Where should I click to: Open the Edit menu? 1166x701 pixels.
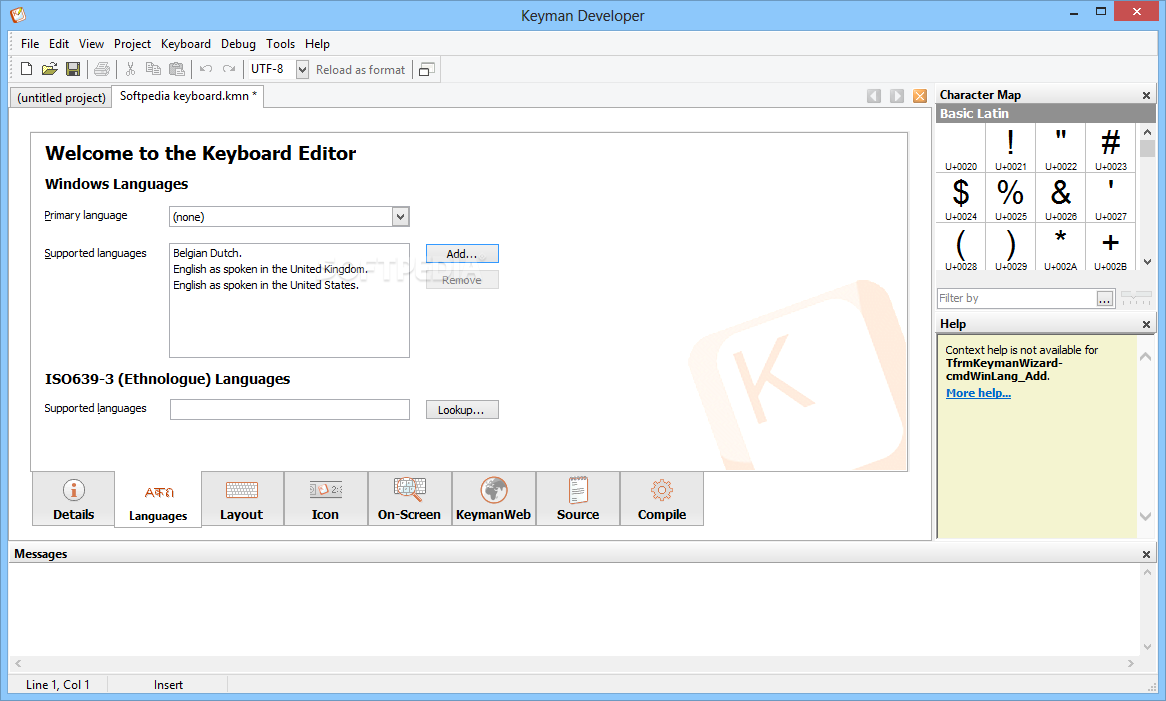(59, 44)
